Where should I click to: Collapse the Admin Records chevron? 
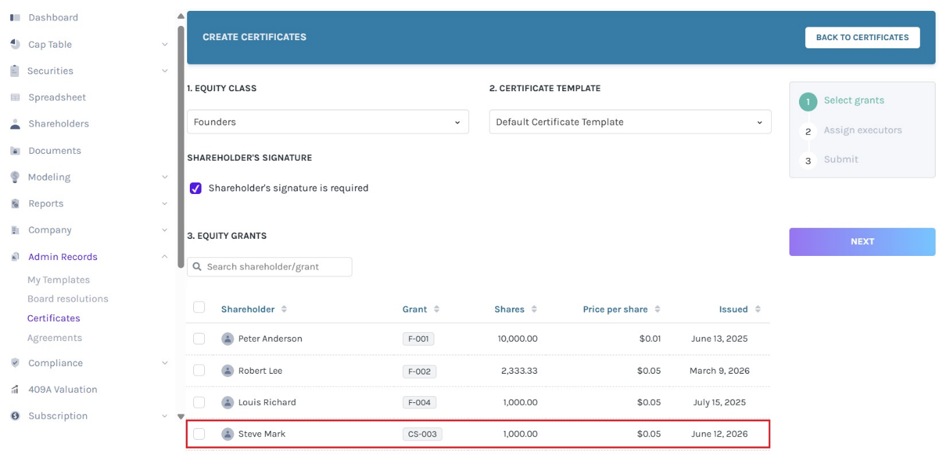click(x=165, y=256)
